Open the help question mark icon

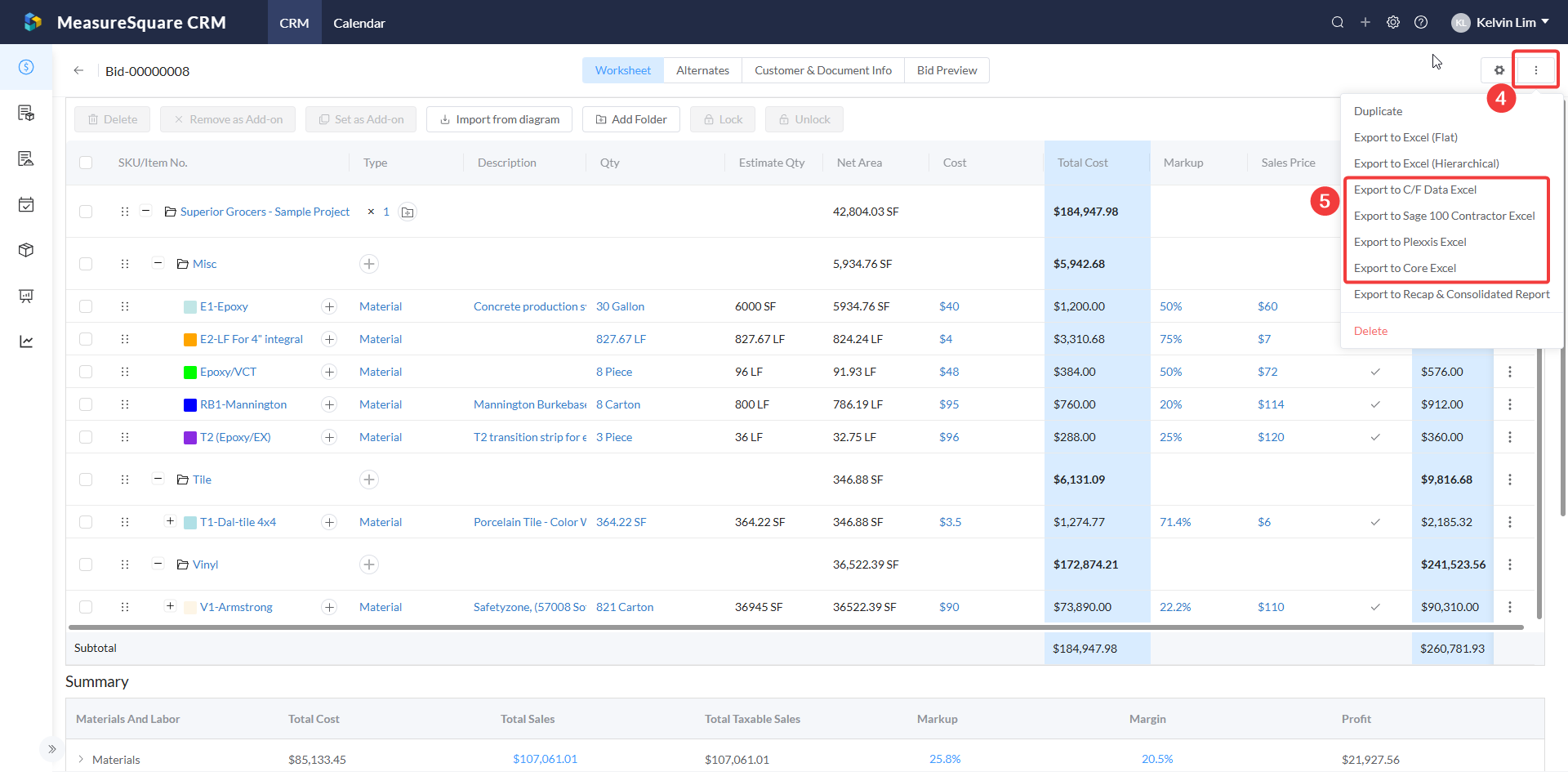click(x=1421, y=22)
